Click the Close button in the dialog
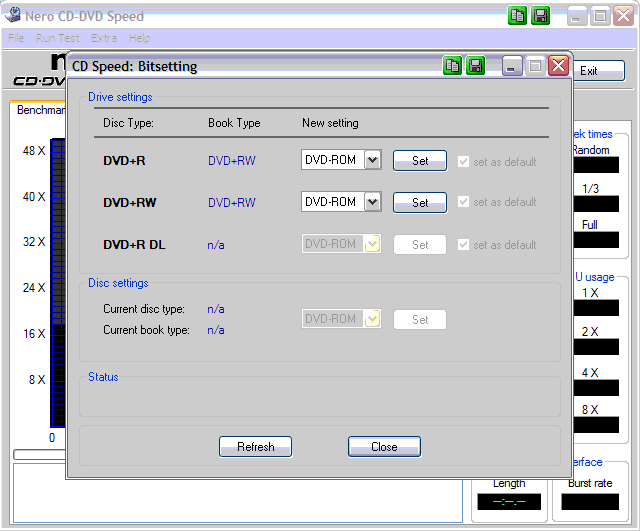The image size is (640, 531). [x=384, y=447]
